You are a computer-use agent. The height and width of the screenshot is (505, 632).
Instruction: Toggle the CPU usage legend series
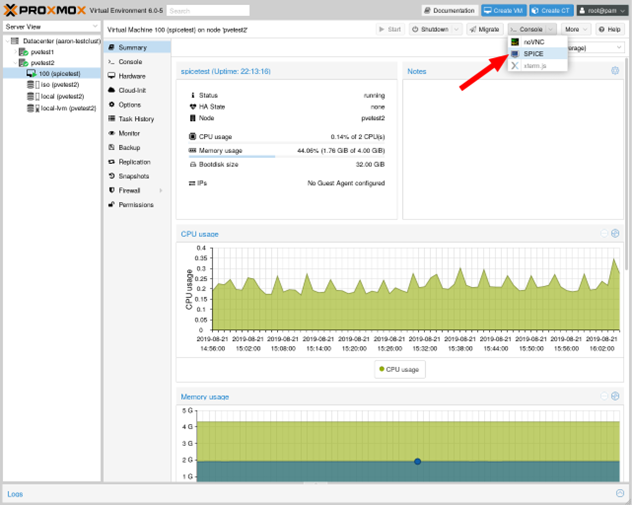(399, 369)
